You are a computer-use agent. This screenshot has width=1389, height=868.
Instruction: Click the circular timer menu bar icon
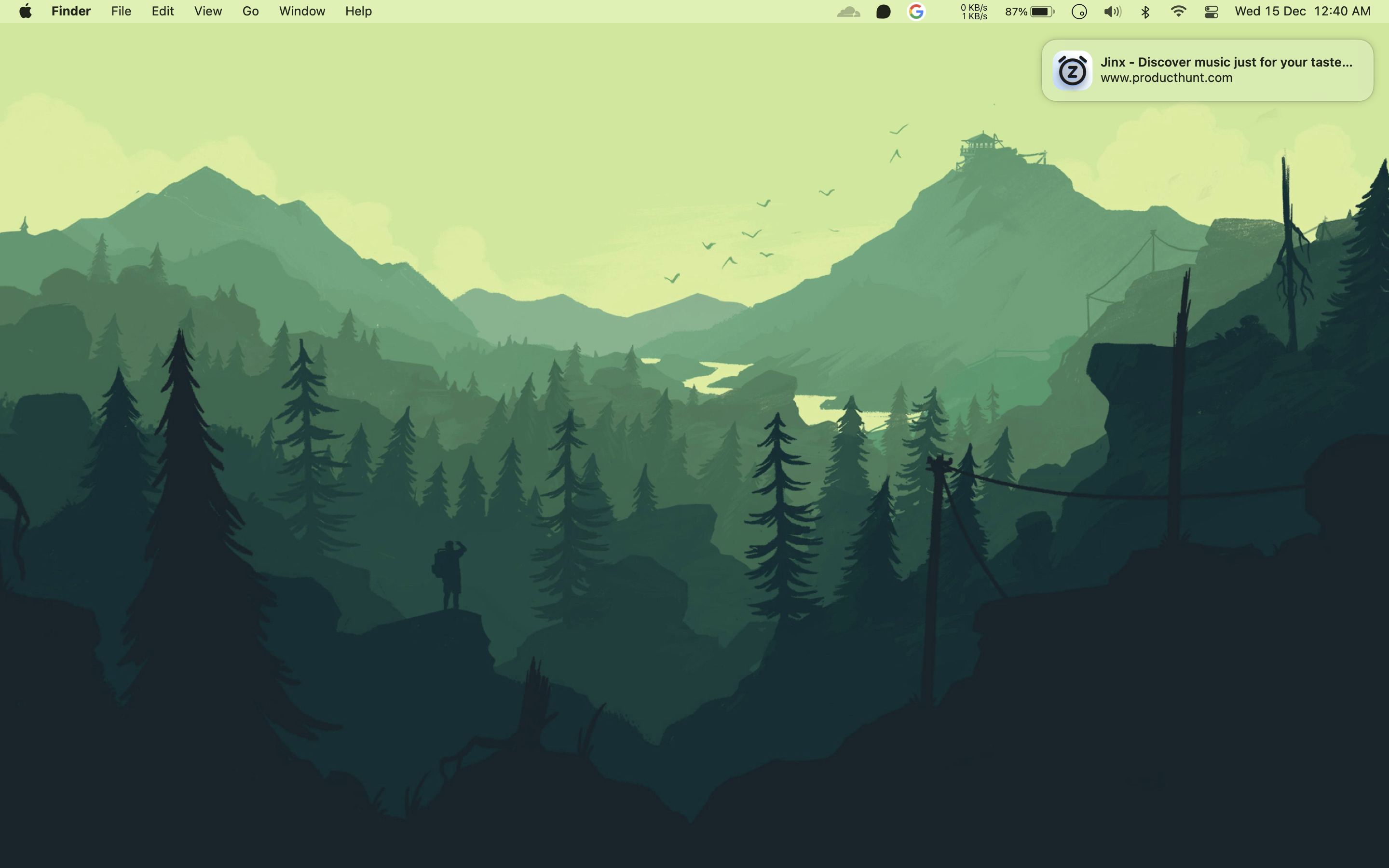pyautogui.click(x=1079, y=12)
